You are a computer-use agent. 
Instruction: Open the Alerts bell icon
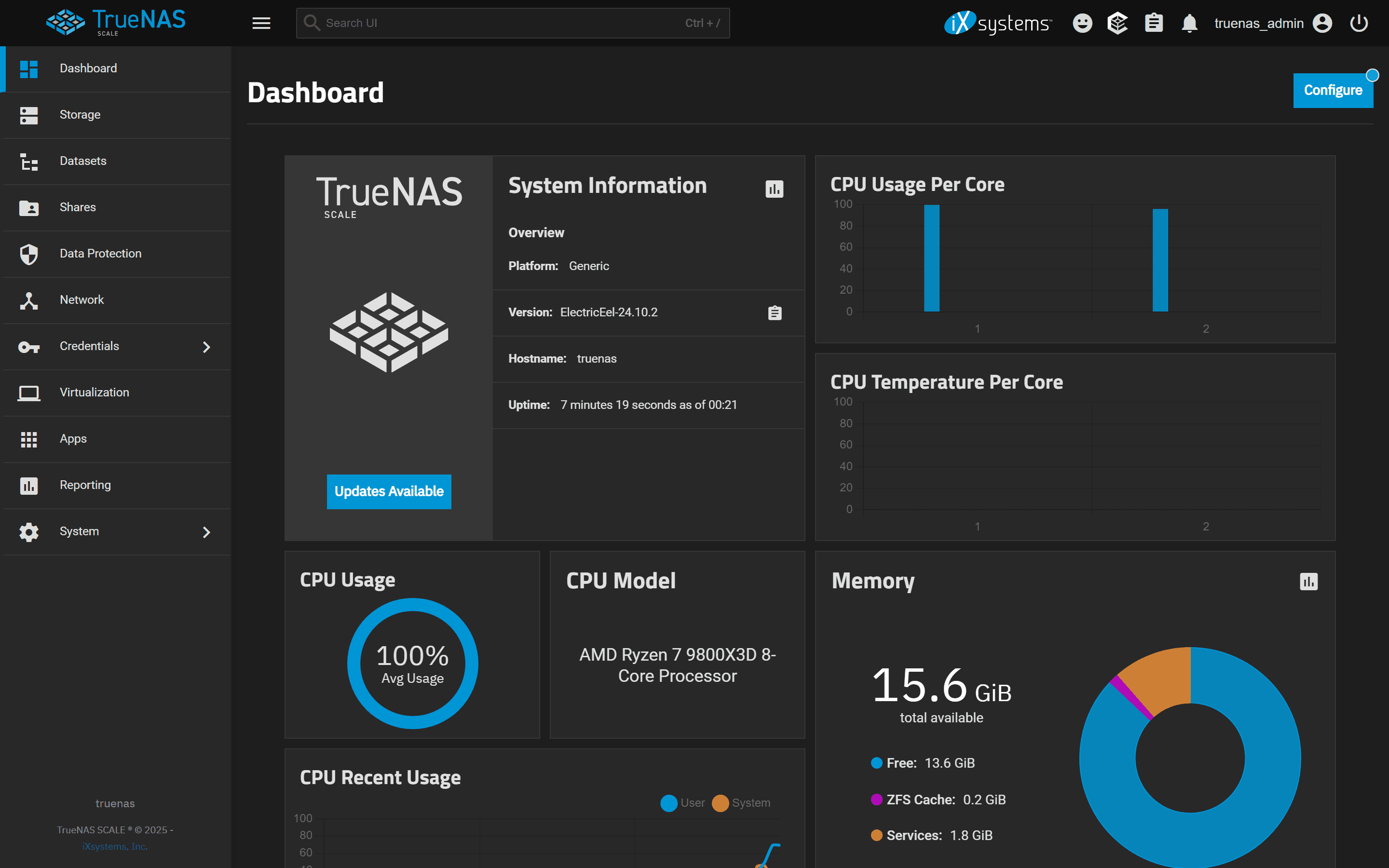coord(1189,23)
